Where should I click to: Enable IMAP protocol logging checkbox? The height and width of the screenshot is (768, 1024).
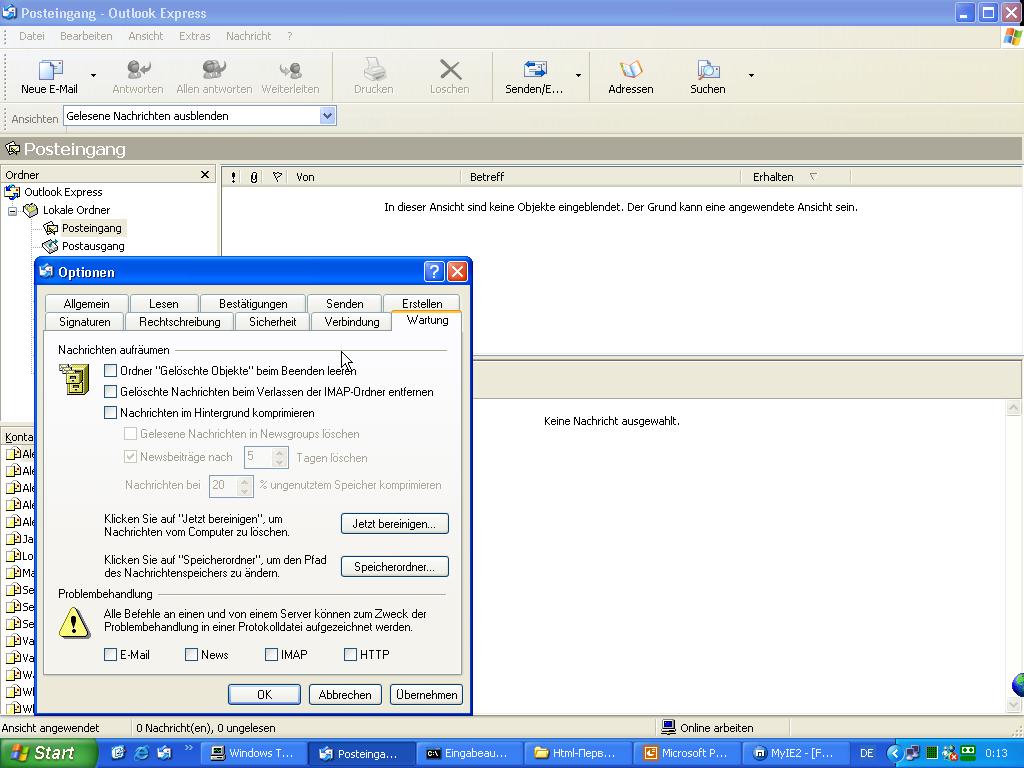click(x=271, y=654)
